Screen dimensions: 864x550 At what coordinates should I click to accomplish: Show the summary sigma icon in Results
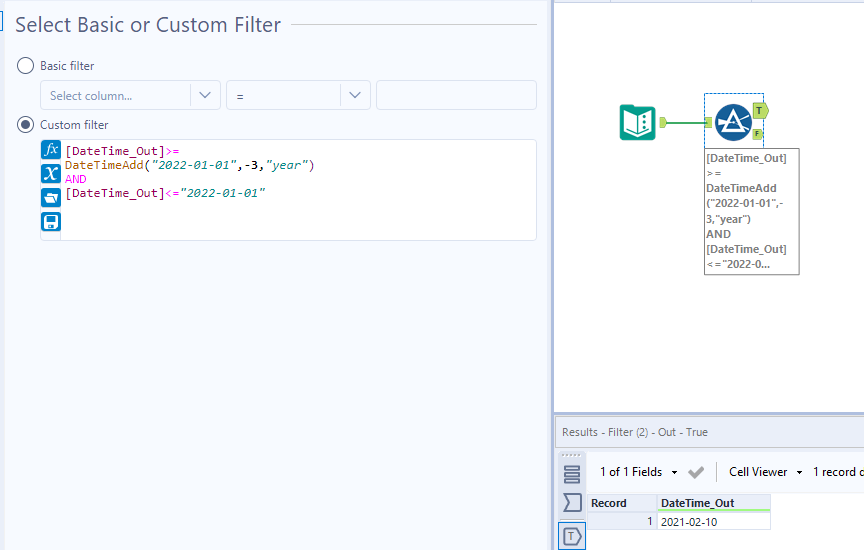(572, 503)
